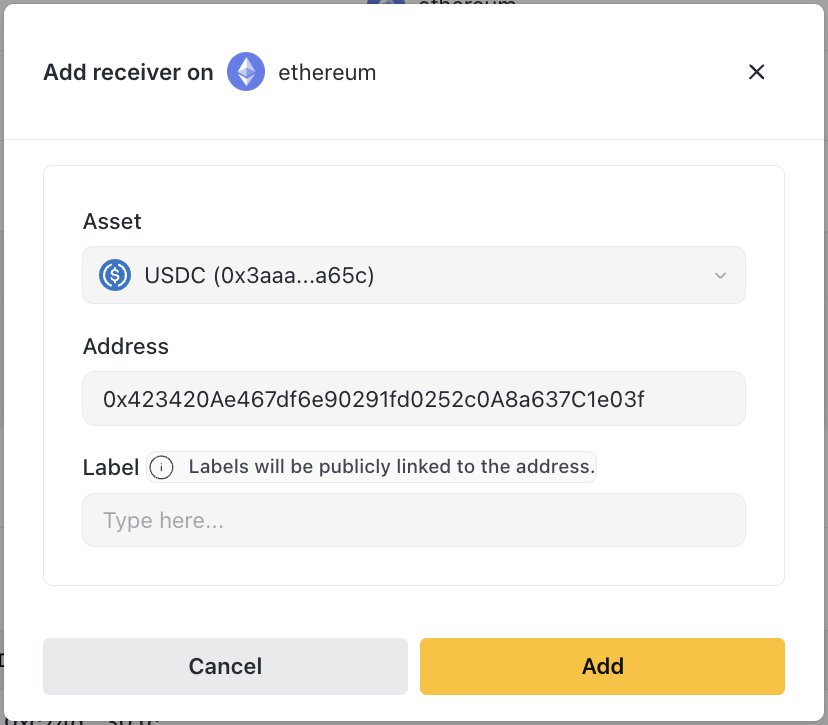Click the 'ethereum' network name text

tap(327, 73)
